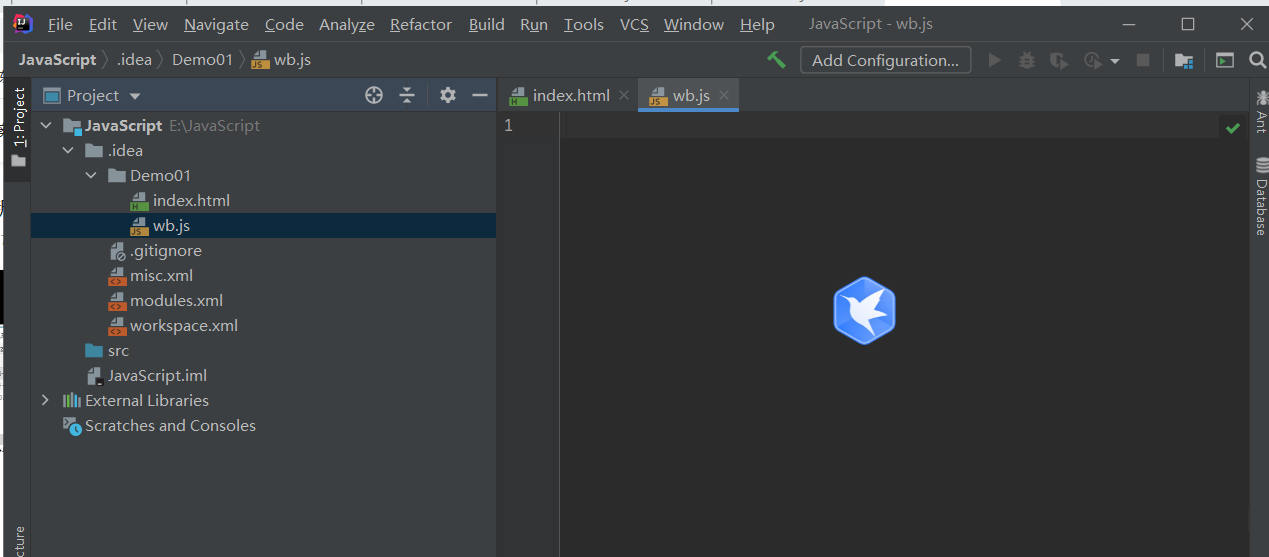Collapse the JavaScript root folder
1269x557 pixels.
46,125
